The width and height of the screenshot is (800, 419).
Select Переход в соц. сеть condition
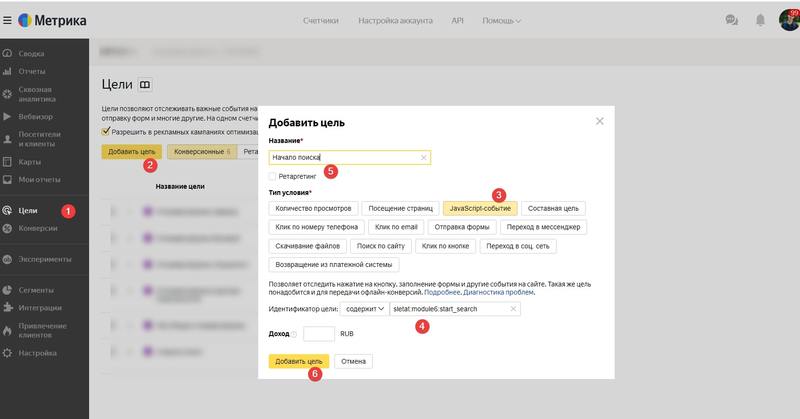tap(518, 246)
